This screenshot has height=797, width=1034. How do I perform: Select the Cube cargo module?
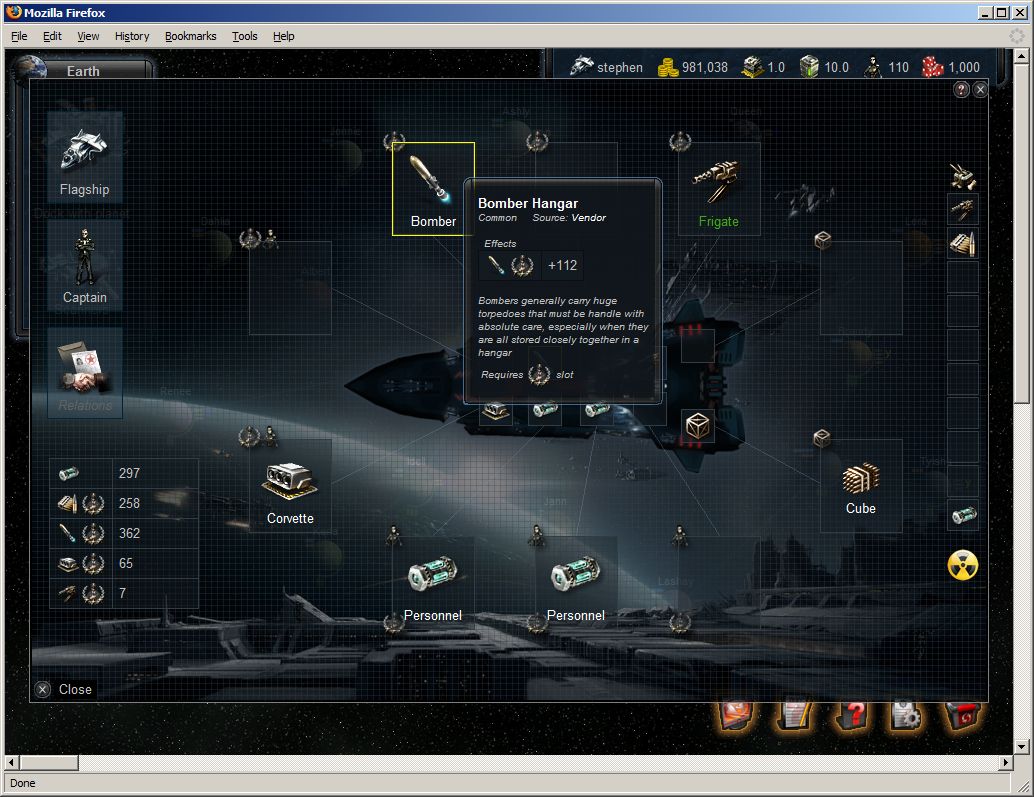click(860, 485)
